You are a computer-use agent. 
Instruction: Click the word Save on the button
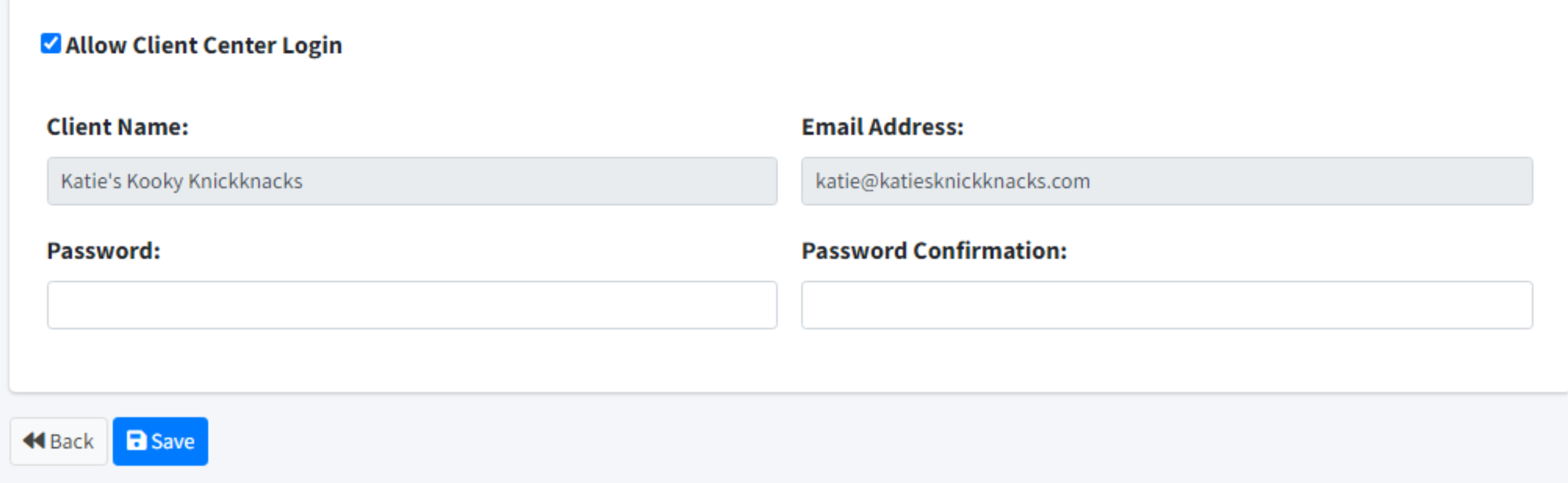click(x=173, y=441)
